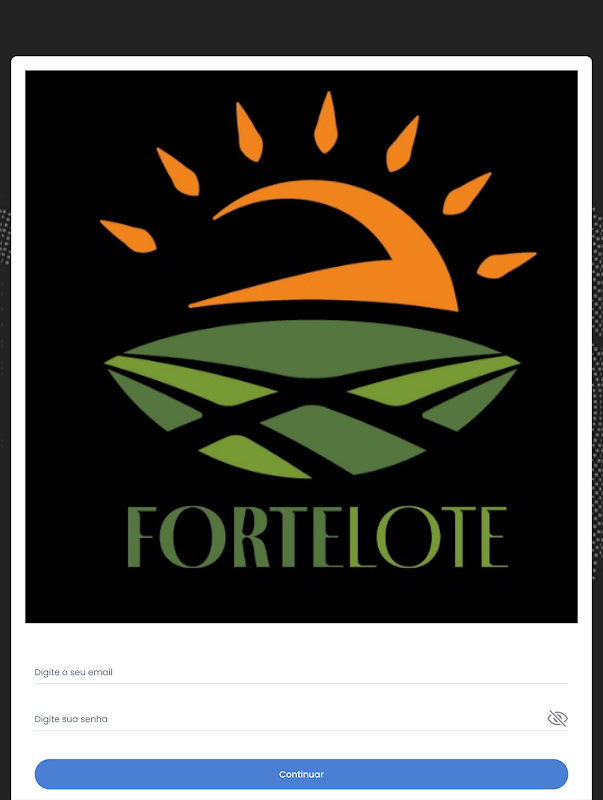603x800 pixels.
Task: Focus the "Digite o seu email" field
Action: 301,672
